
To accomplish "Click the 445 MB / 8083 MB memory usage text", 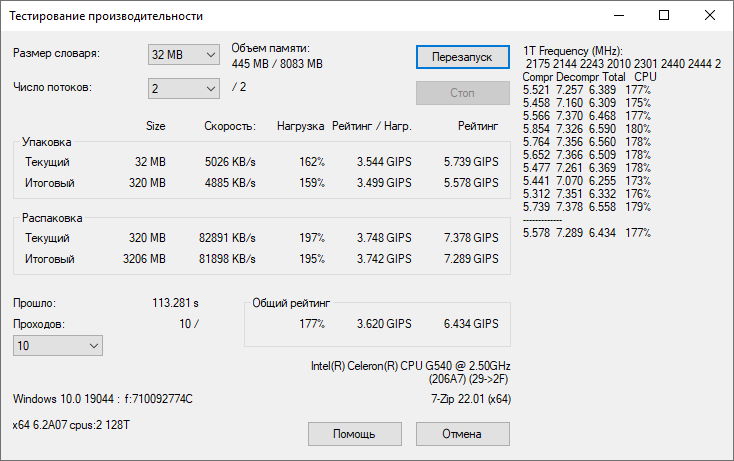I will [277, 63].
